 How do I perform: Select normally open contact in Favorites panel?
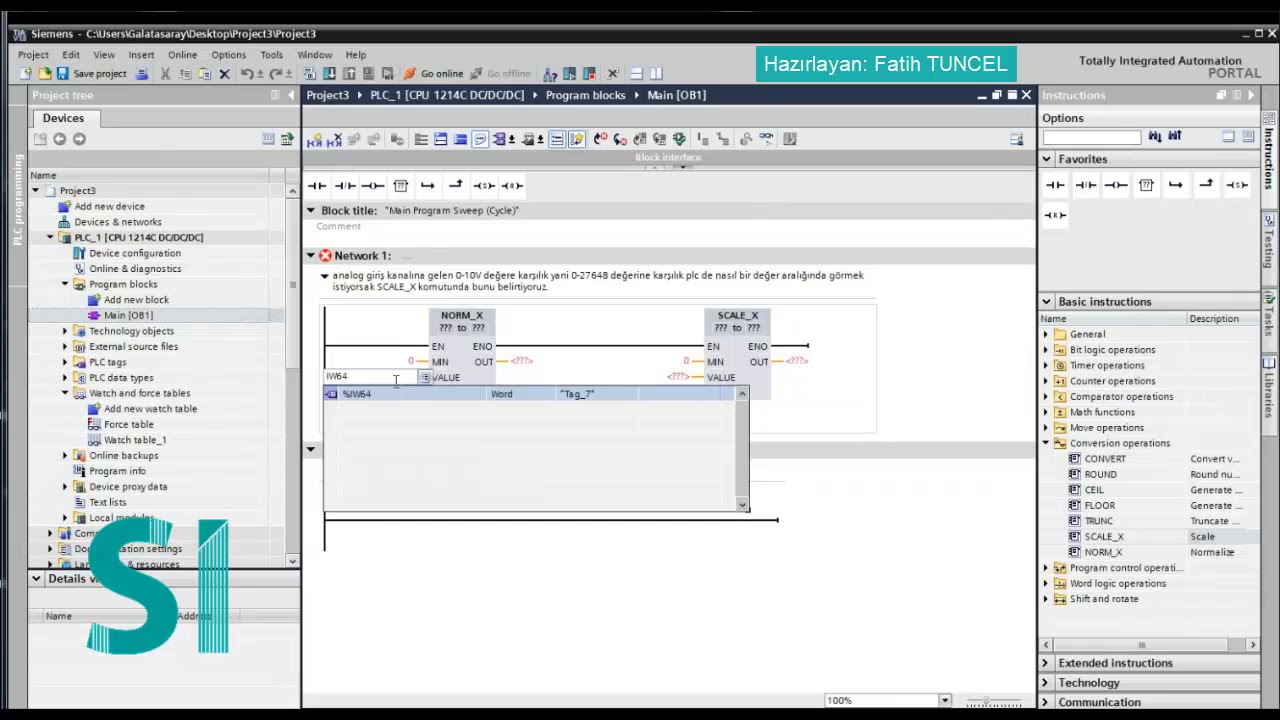[x=1055, y=185]
